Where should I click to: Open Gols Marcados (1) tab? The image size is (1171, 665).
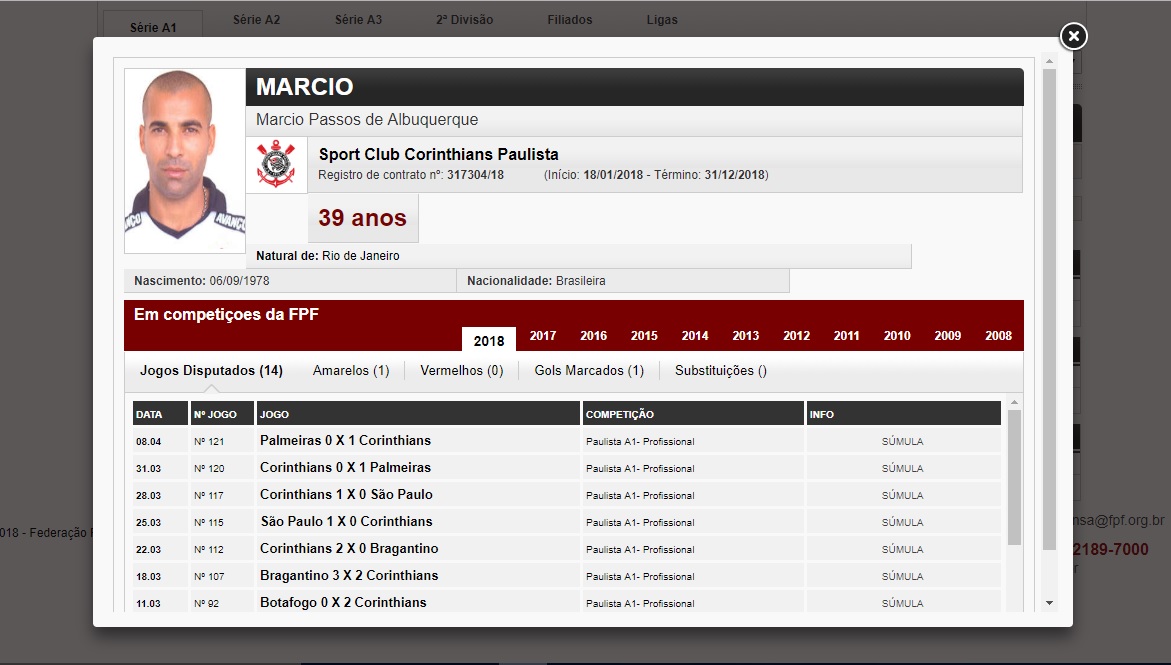pyautogui.click(x=589, y=371)
